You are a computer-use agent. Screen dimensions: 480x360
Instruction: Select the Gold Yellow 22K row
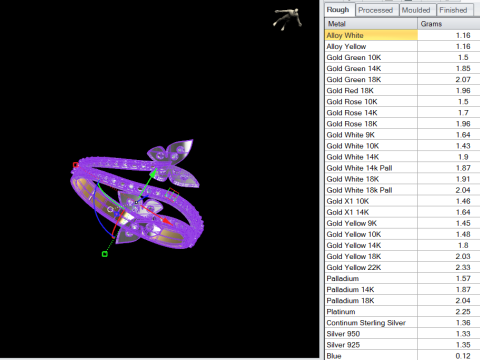[402, 267]
